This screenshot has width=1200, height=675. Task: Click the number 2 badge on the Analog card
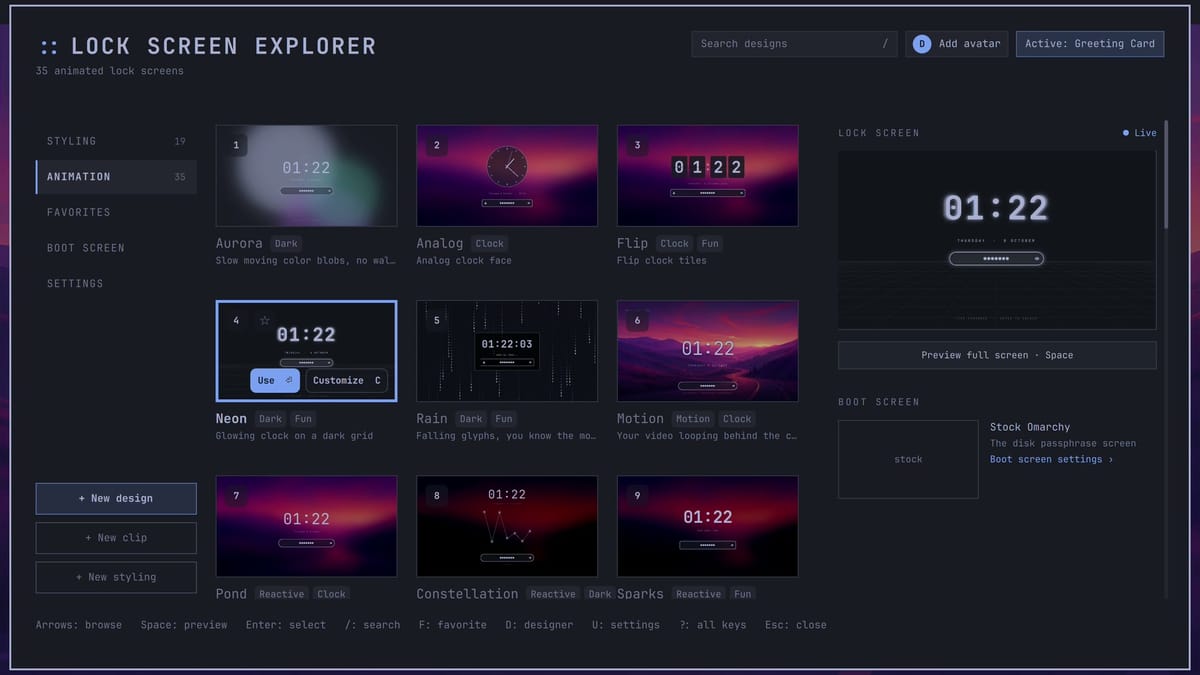point(437,145)
